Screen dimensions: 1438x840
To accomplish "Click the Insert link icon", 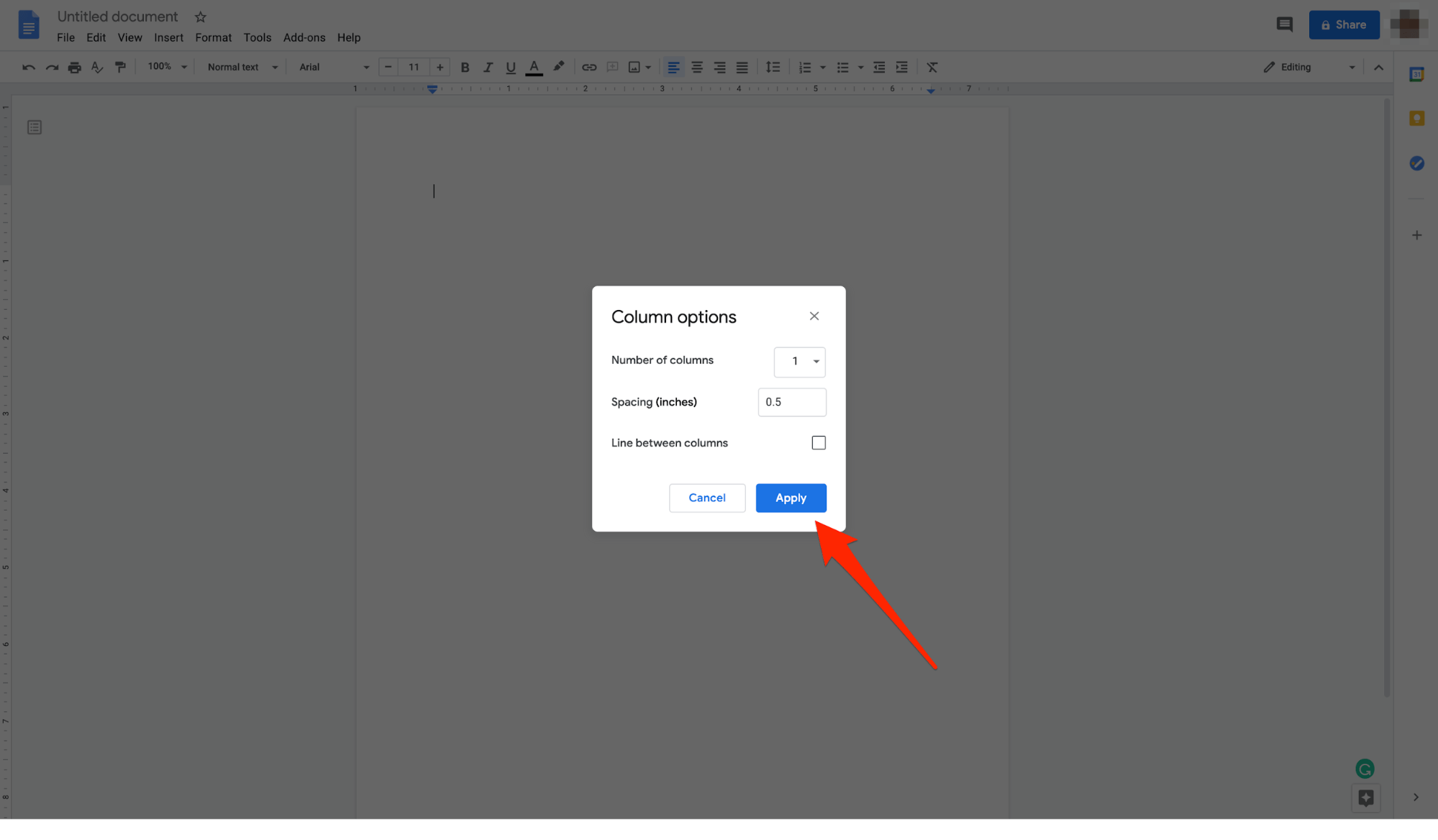I will 588,66.
